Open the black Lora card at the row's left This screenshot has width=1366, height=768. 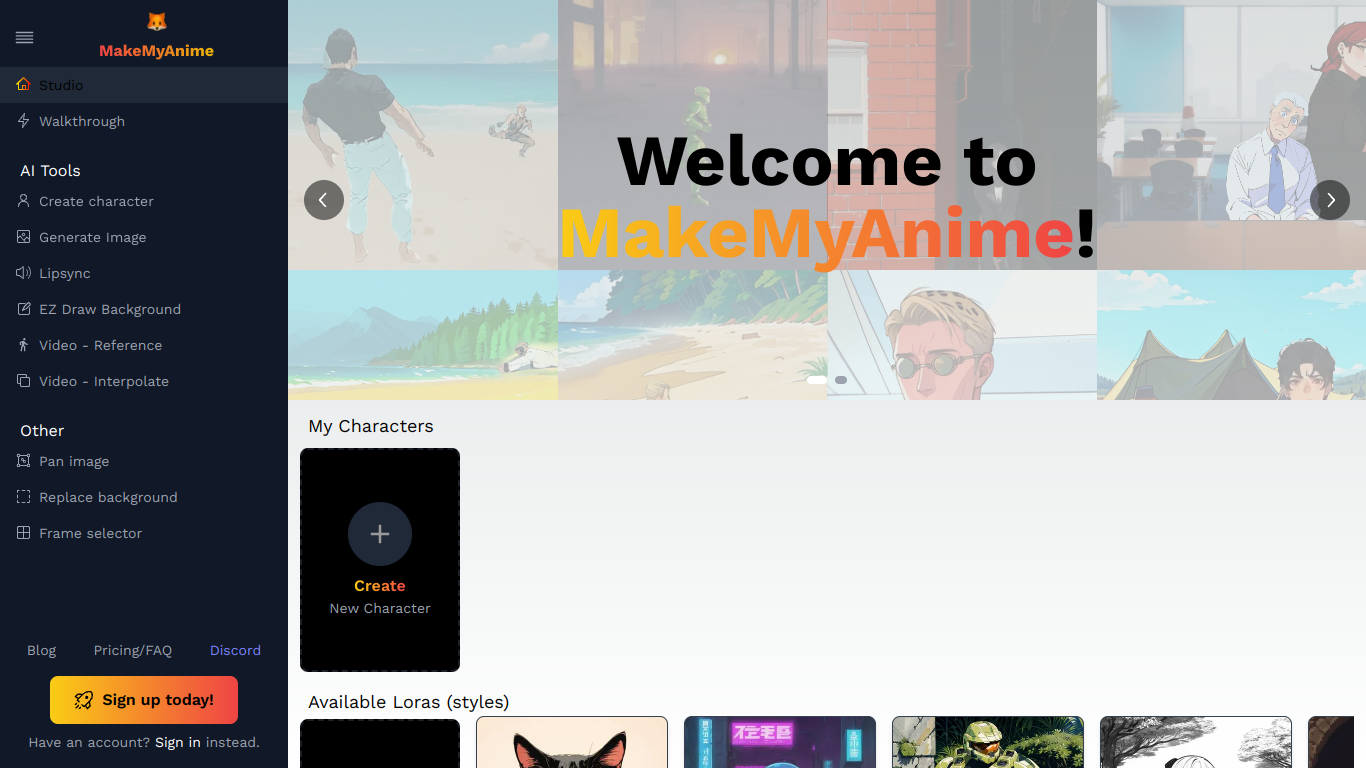(x=380, y=744)
